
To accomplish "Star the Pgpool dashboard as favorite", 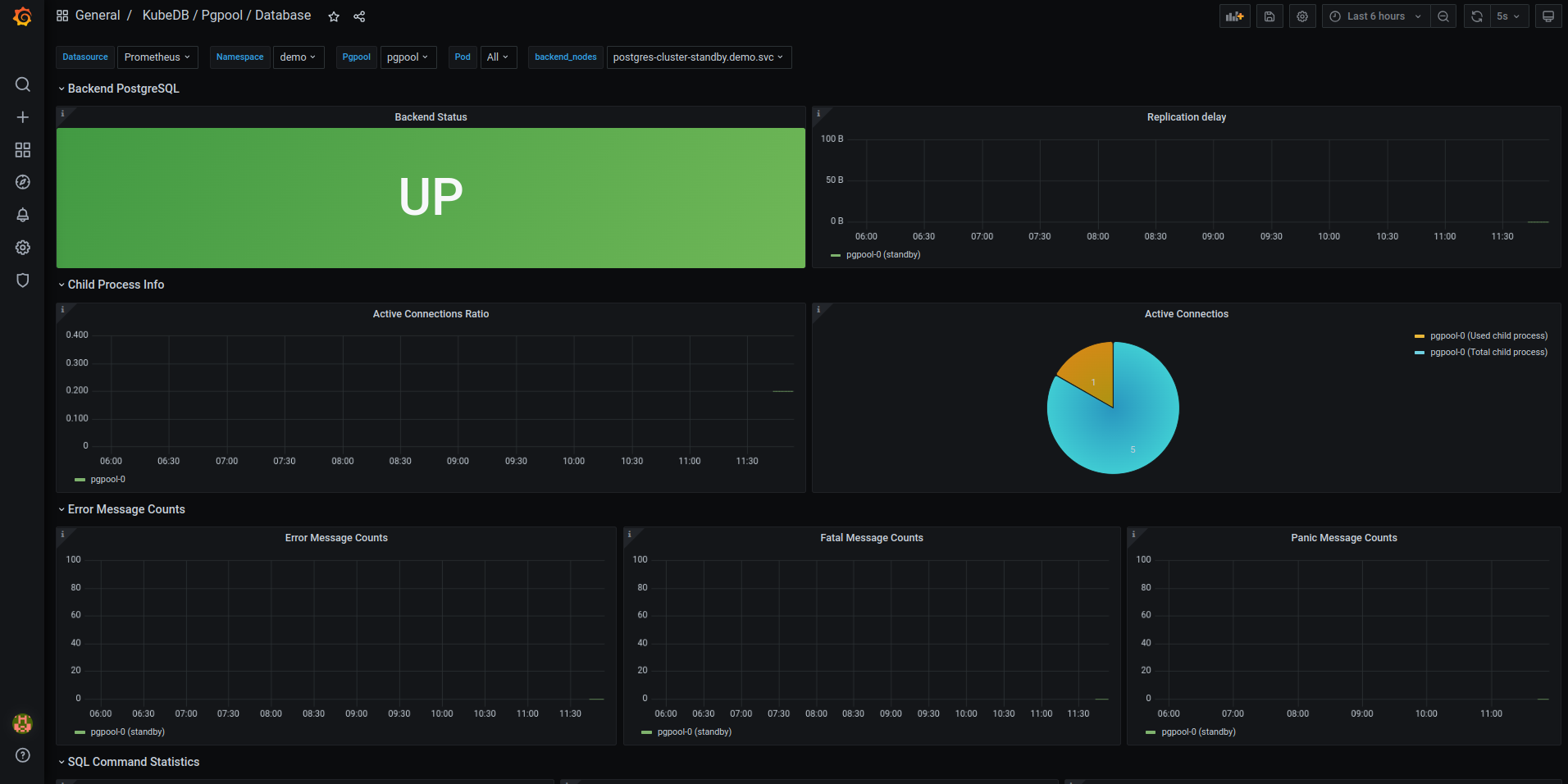I will 333,16.
